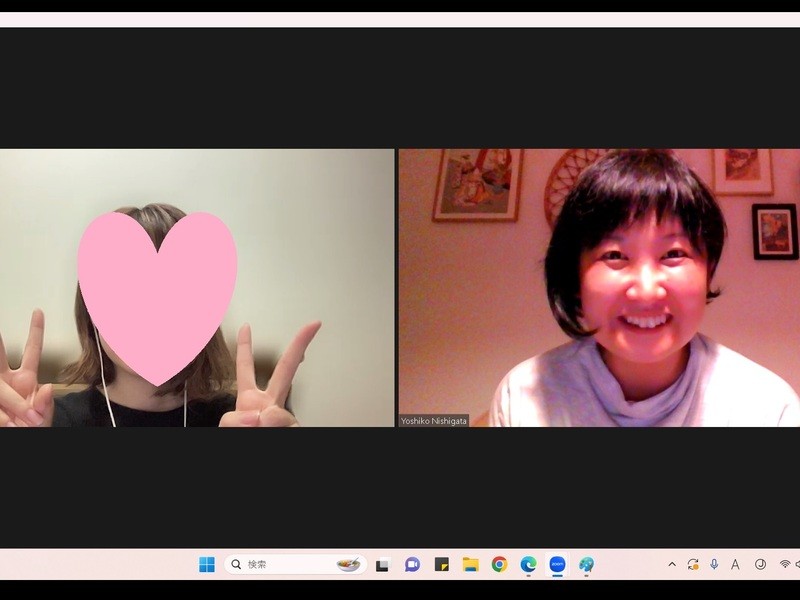
Task: Open the Windows Start menu
Action: (x=207, y=564)
